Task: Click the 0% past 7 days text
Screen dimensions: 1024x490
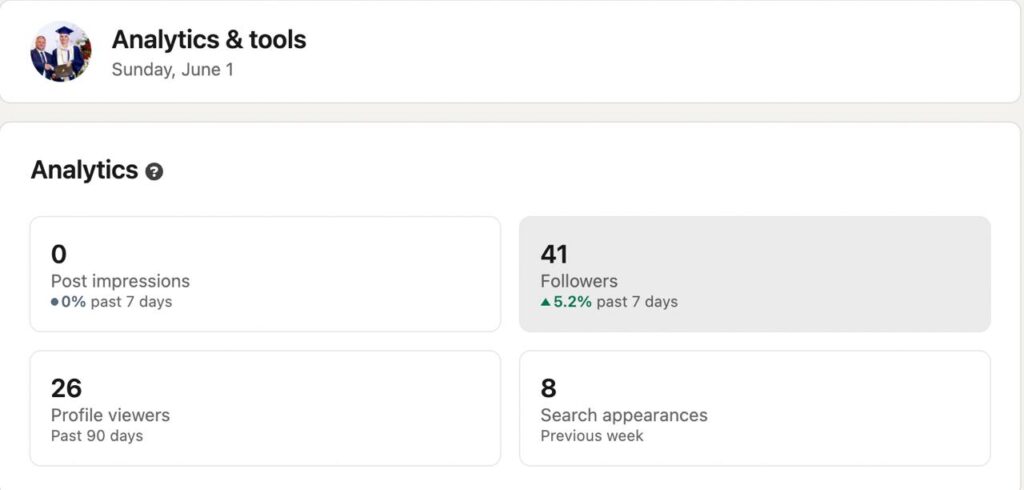Action: 117,302
